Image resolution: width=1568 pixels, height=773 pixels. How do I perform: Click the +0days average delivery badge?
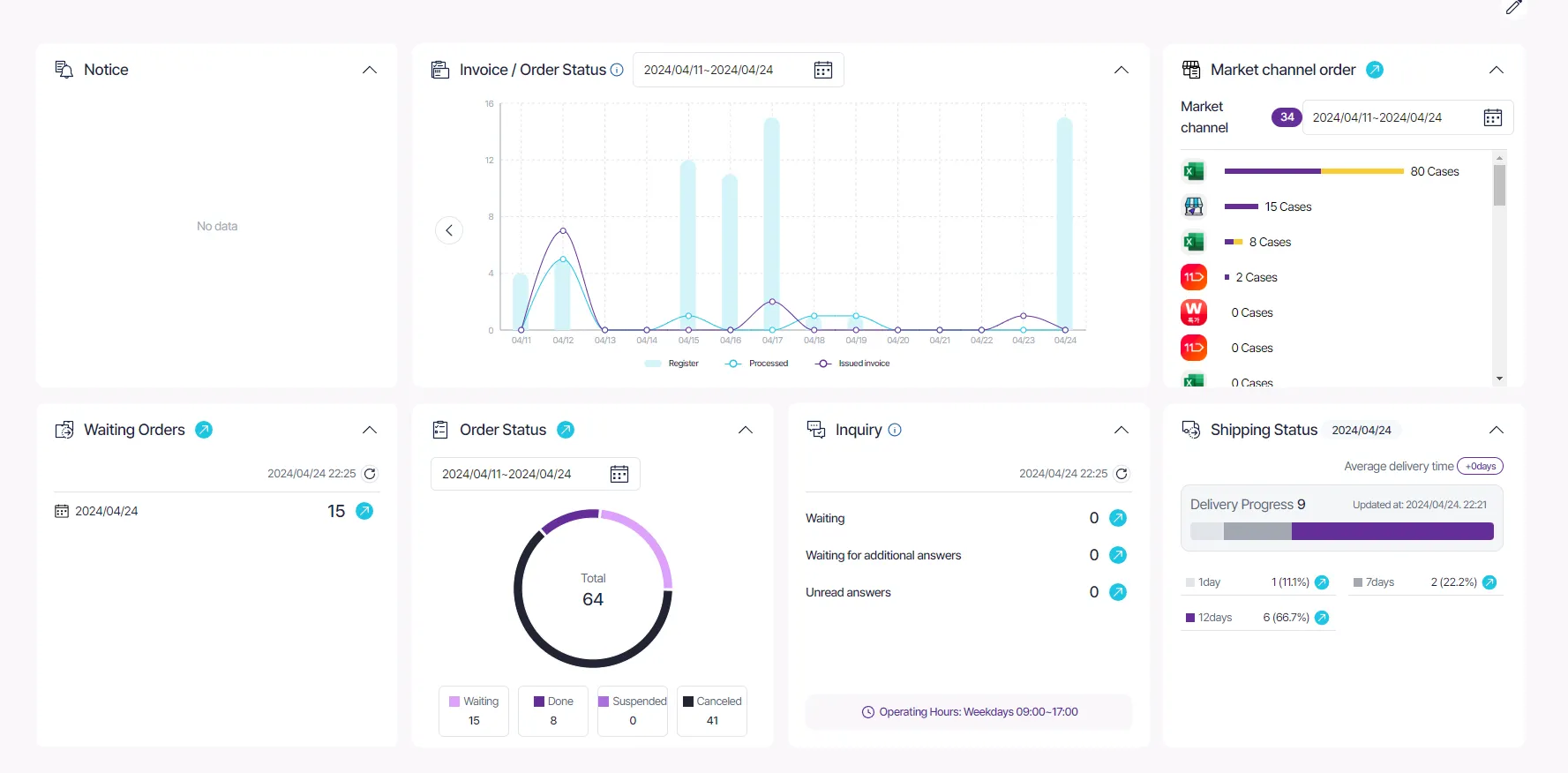(1480, 466)
